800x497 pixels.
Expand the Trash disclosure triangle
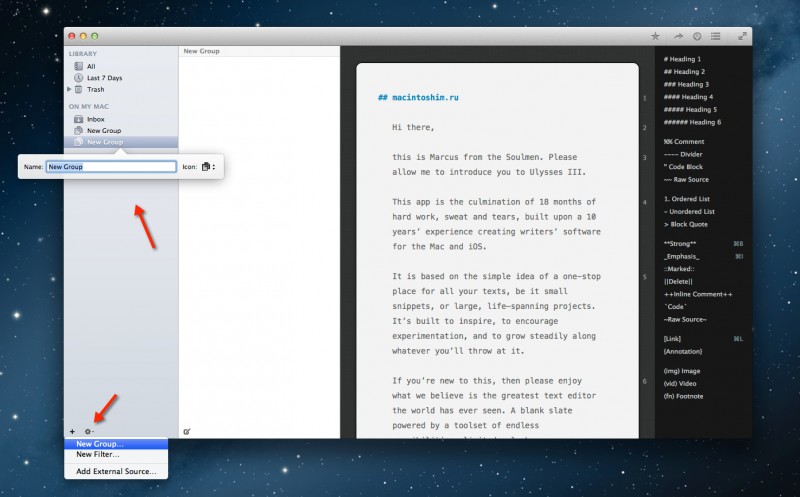69,89
